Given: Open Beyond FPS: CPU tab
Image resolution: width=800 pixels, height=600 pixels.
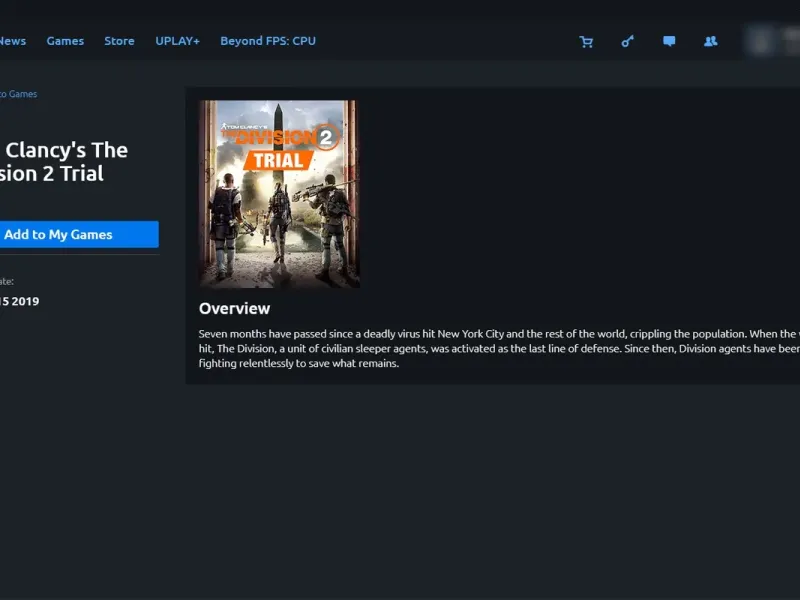Looking at the screenshot, I should (x=268, y=41).
